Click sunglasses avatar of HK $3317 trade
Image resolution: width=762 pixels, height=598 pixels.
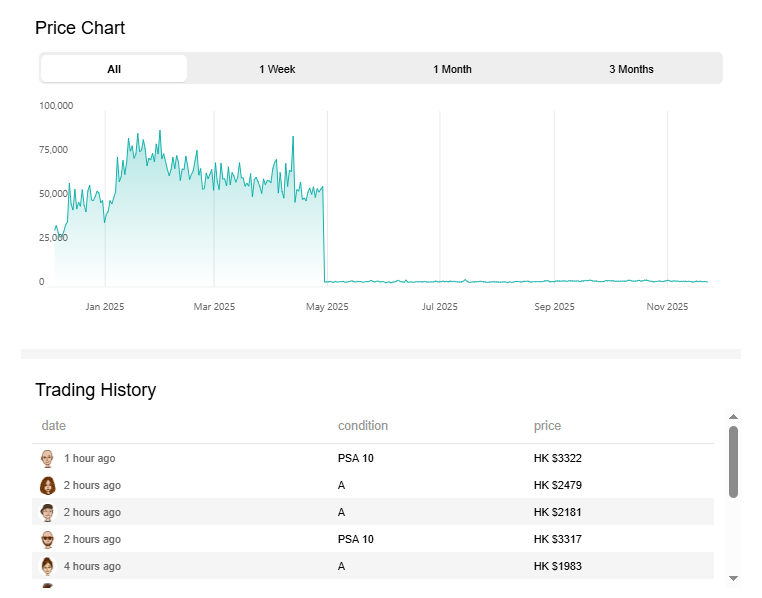point(47,539)
